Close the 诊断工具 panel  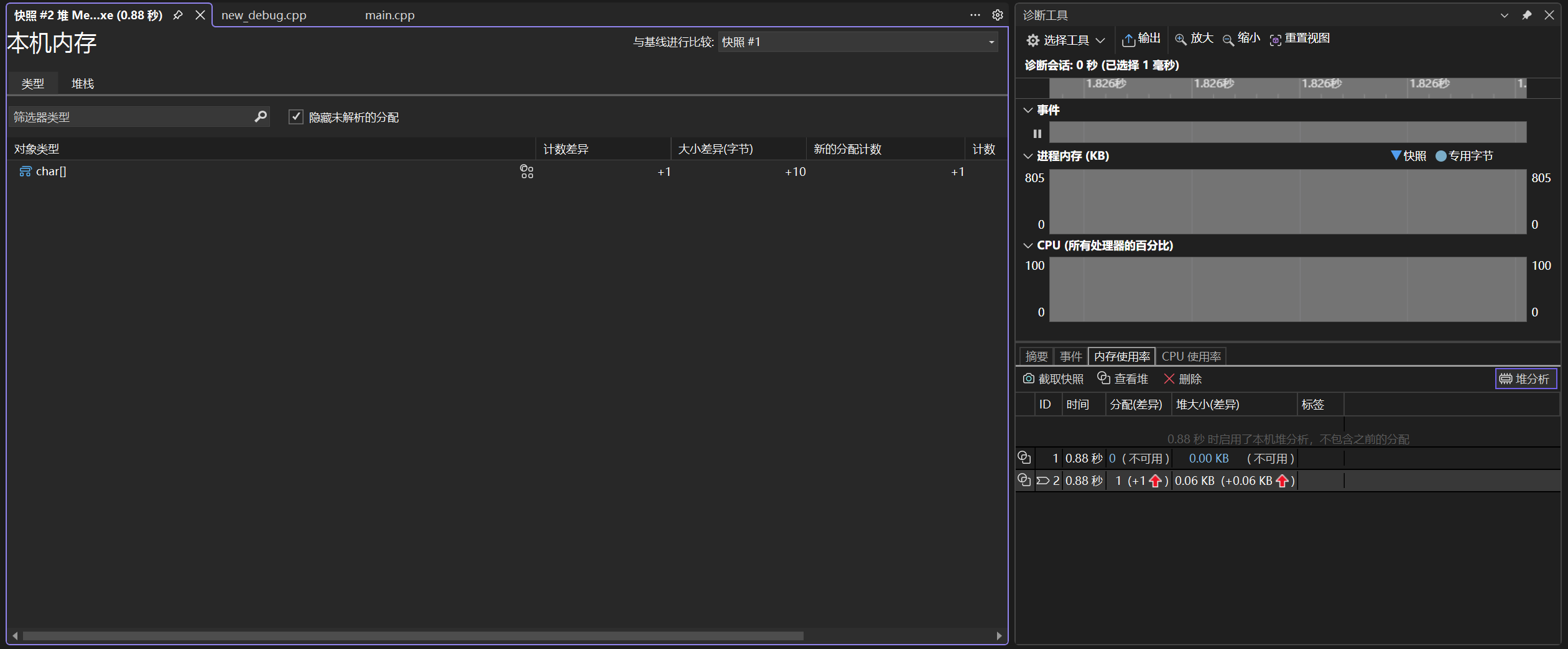(1549, 15)
